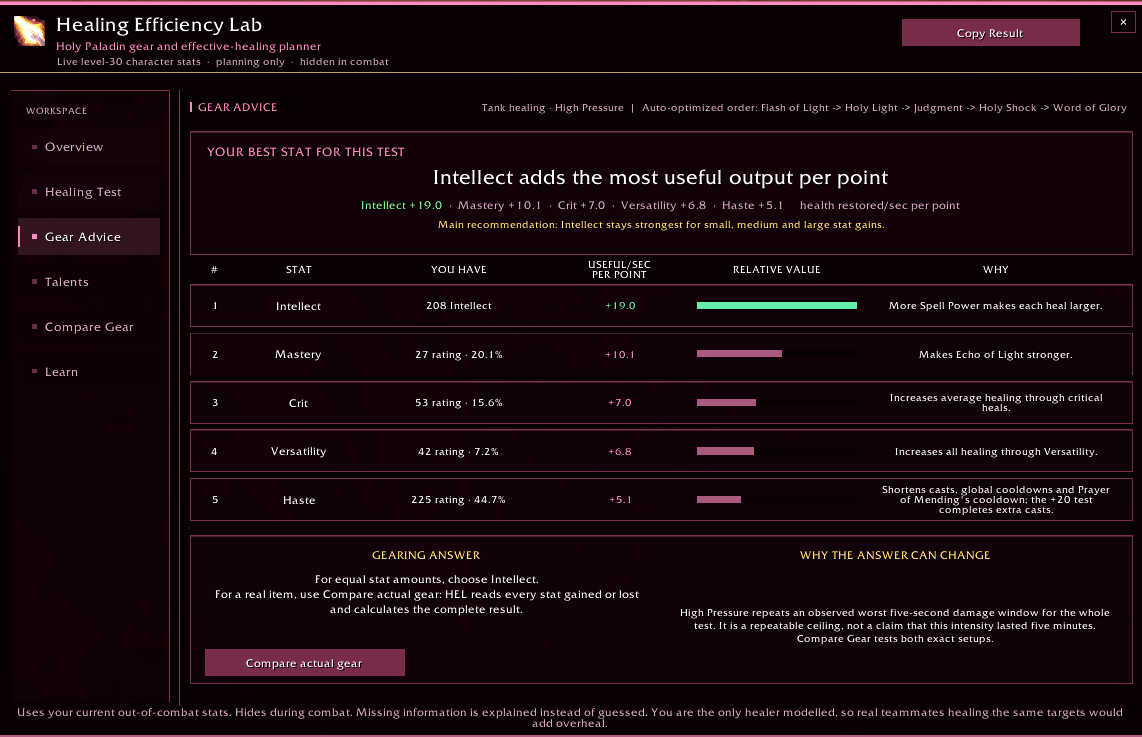Image resolution: width=1142 pixels, height=737 pixels.
Task: Switch to the Healing Test tab
Action: 89,192
